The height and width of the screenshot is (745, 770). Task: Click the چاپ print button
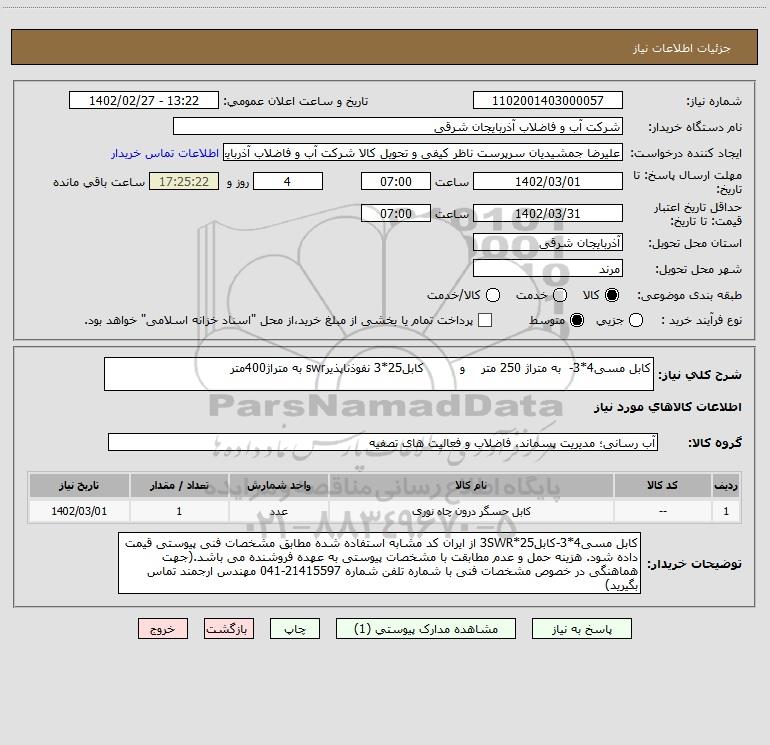[295, 629]
